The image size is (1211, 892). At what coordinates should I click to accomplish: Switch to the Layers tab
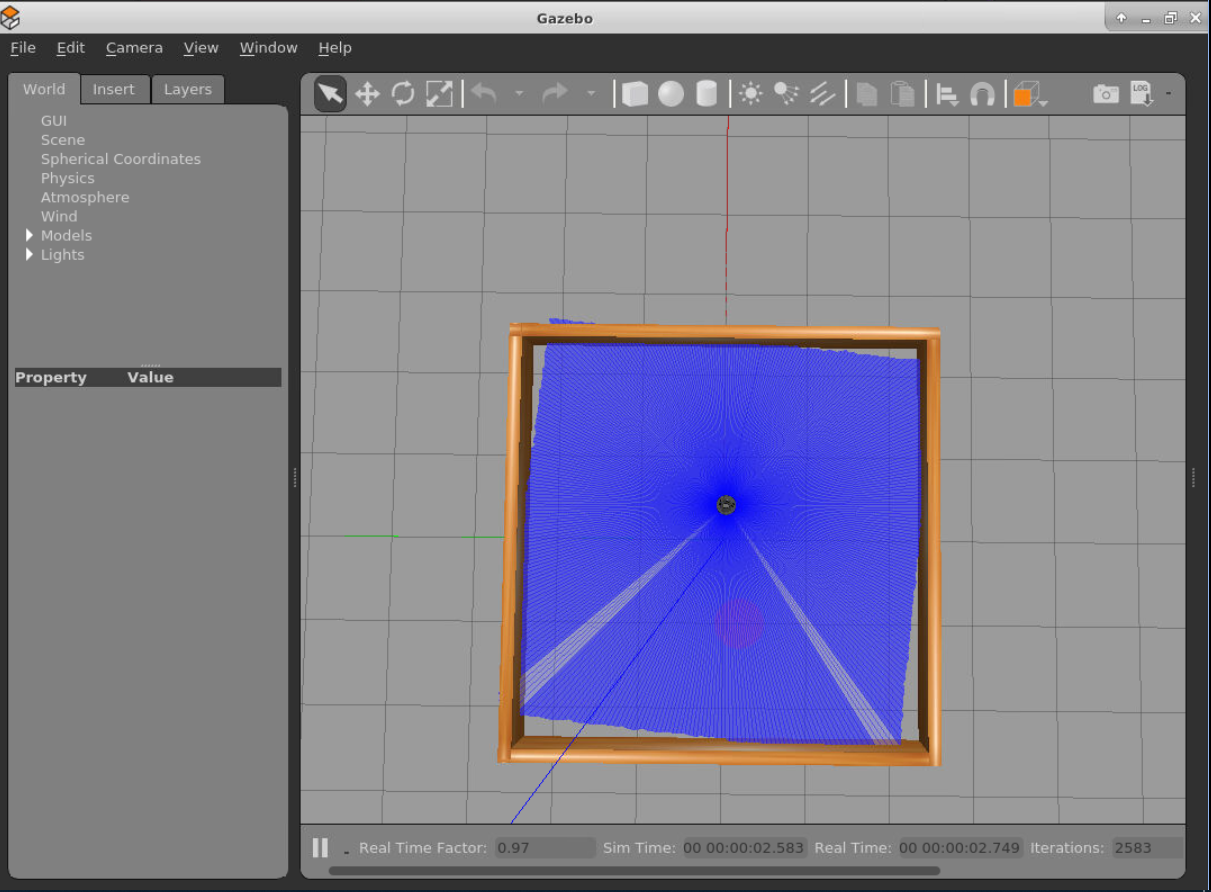coord(187,89)
